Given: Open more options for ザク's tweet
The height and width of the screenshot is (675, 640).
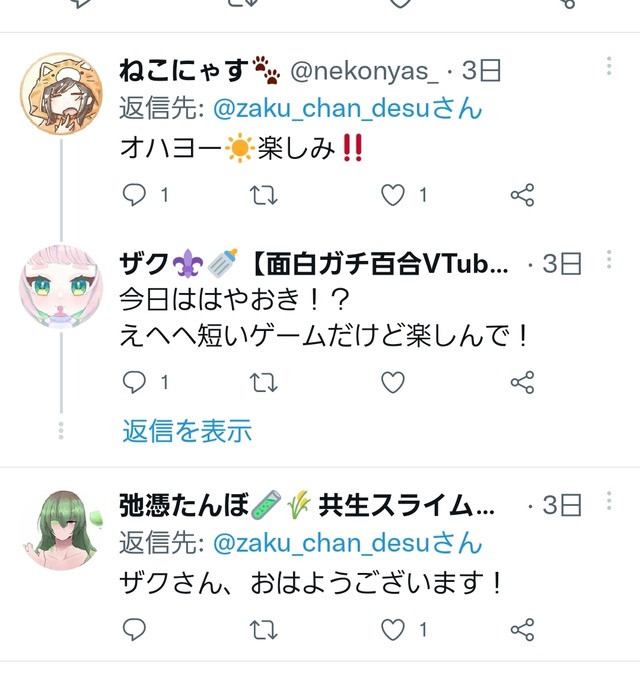Looking at the screenshot, I should click(609, 260).
